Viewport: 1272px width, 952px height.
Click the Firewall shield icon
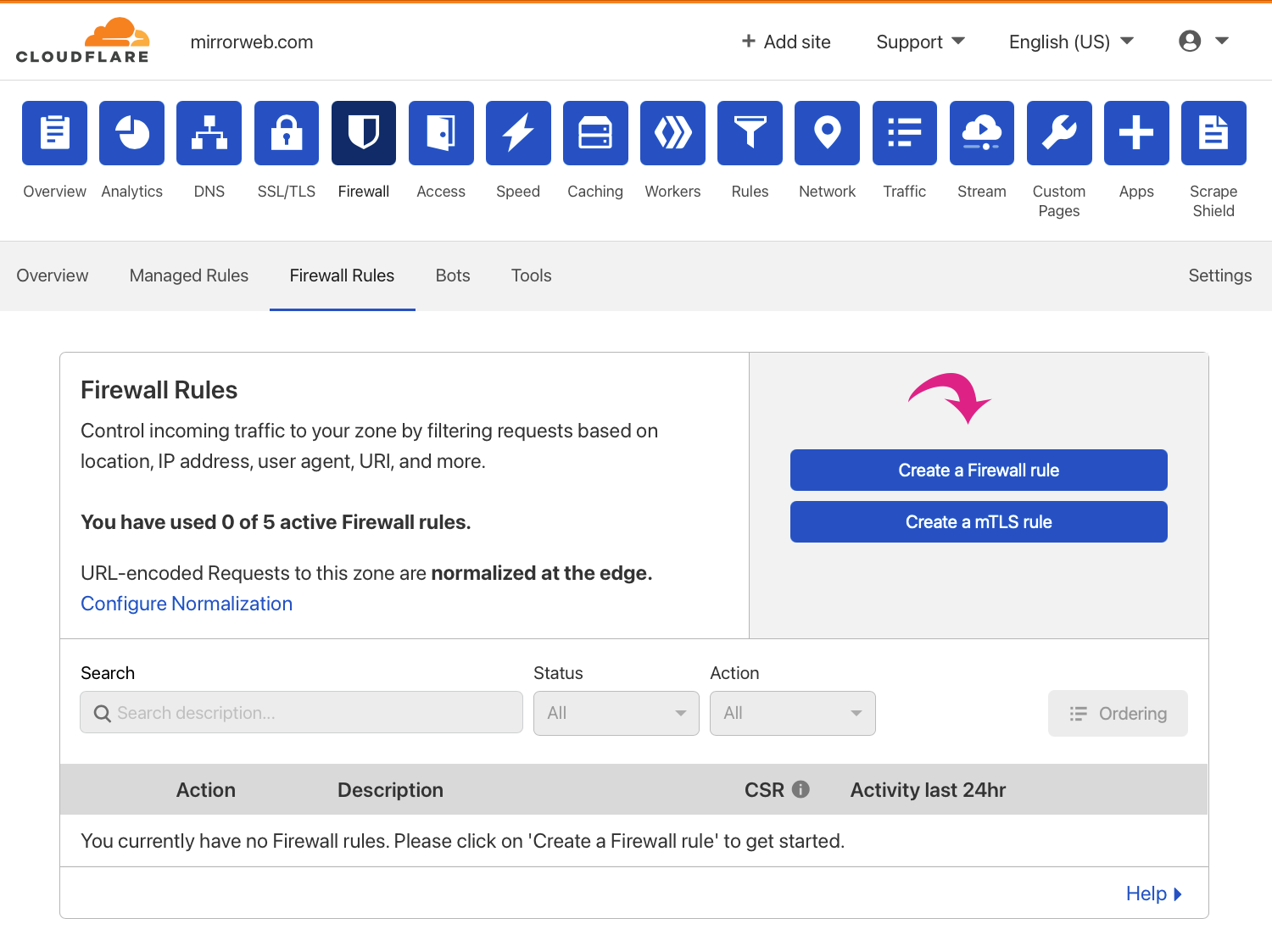pos(363,133)
